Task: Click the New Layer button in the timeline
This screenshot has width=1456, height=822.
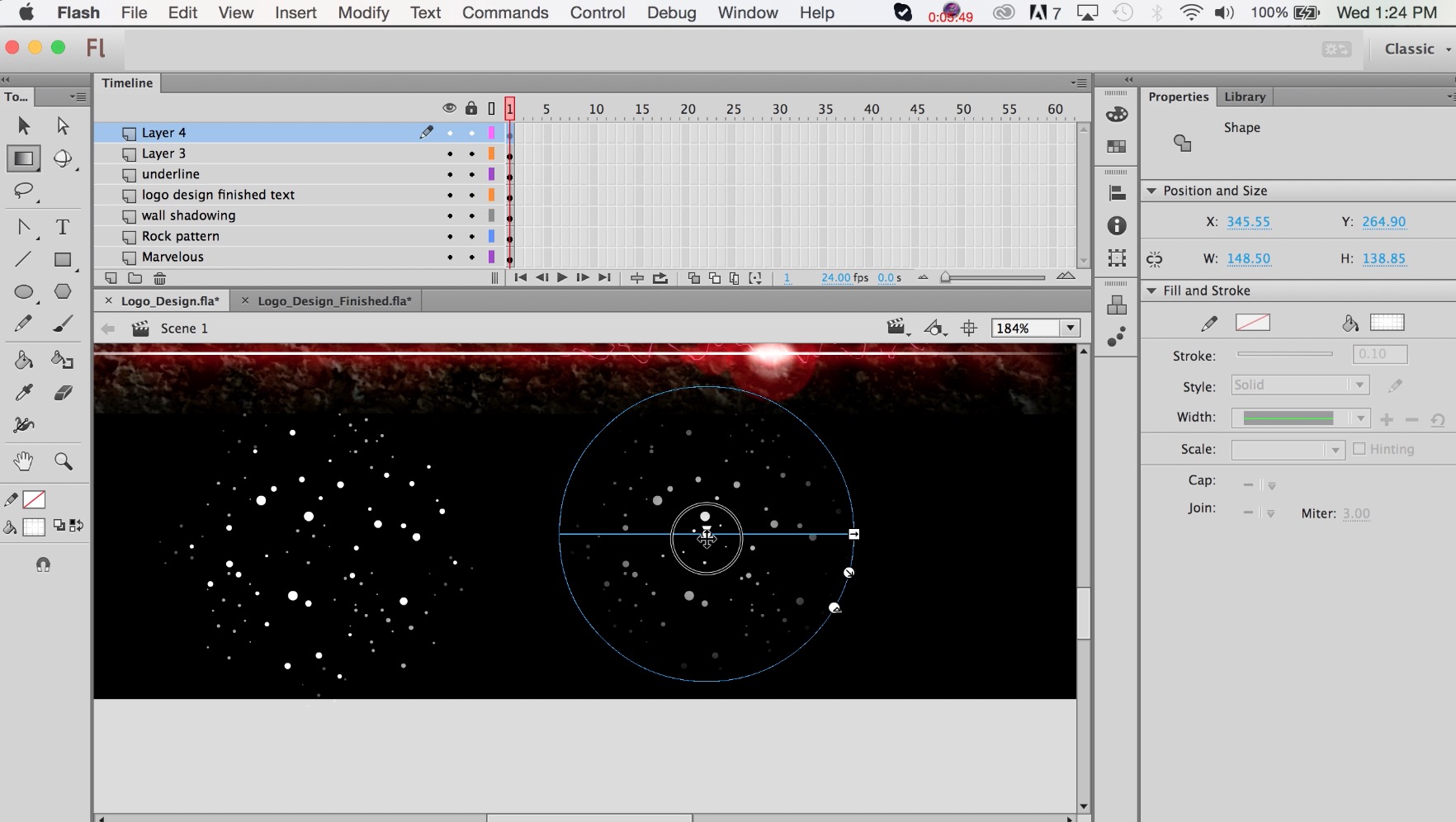Action: pyautogui.click(x=111, y=278)
